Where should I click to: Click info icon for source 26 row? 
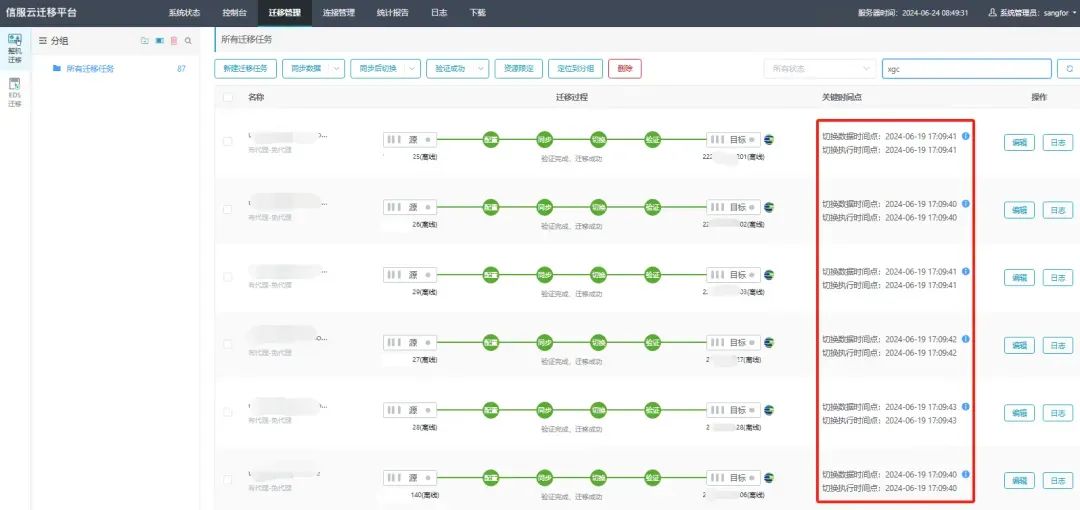tap(966, 203)
